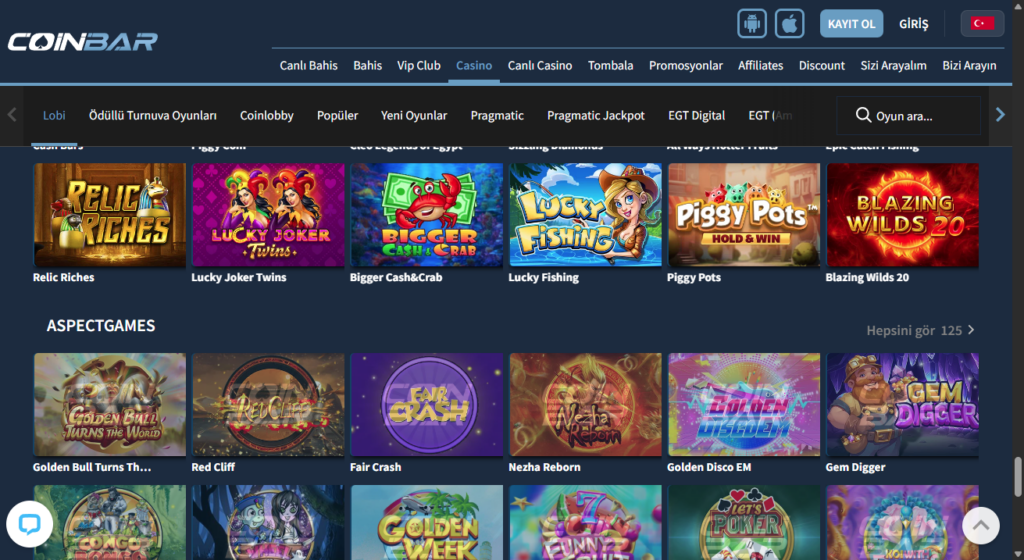The width and height of the screenshot is (1024, 560).
Task: Switch to the Popüler games tab
Action: [337, 116]
